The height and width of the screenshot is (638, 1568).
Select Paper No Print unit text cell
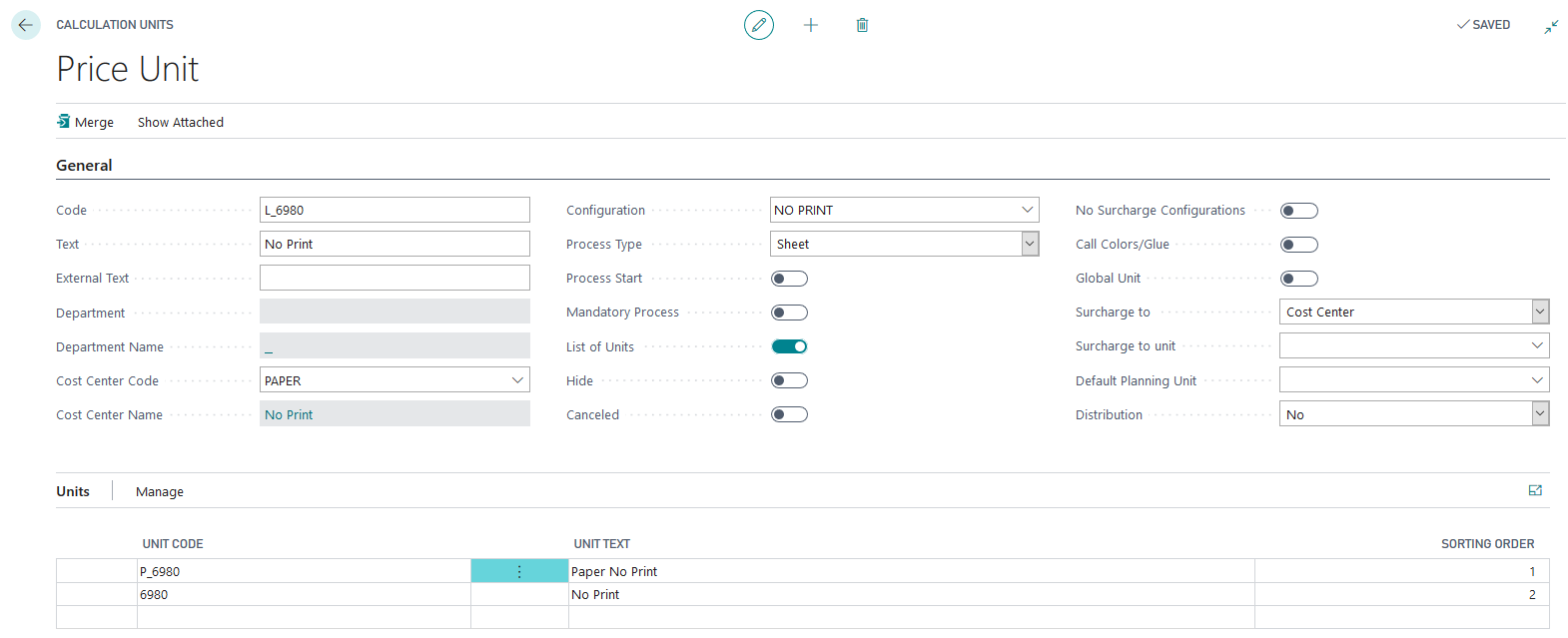[912, 571]
